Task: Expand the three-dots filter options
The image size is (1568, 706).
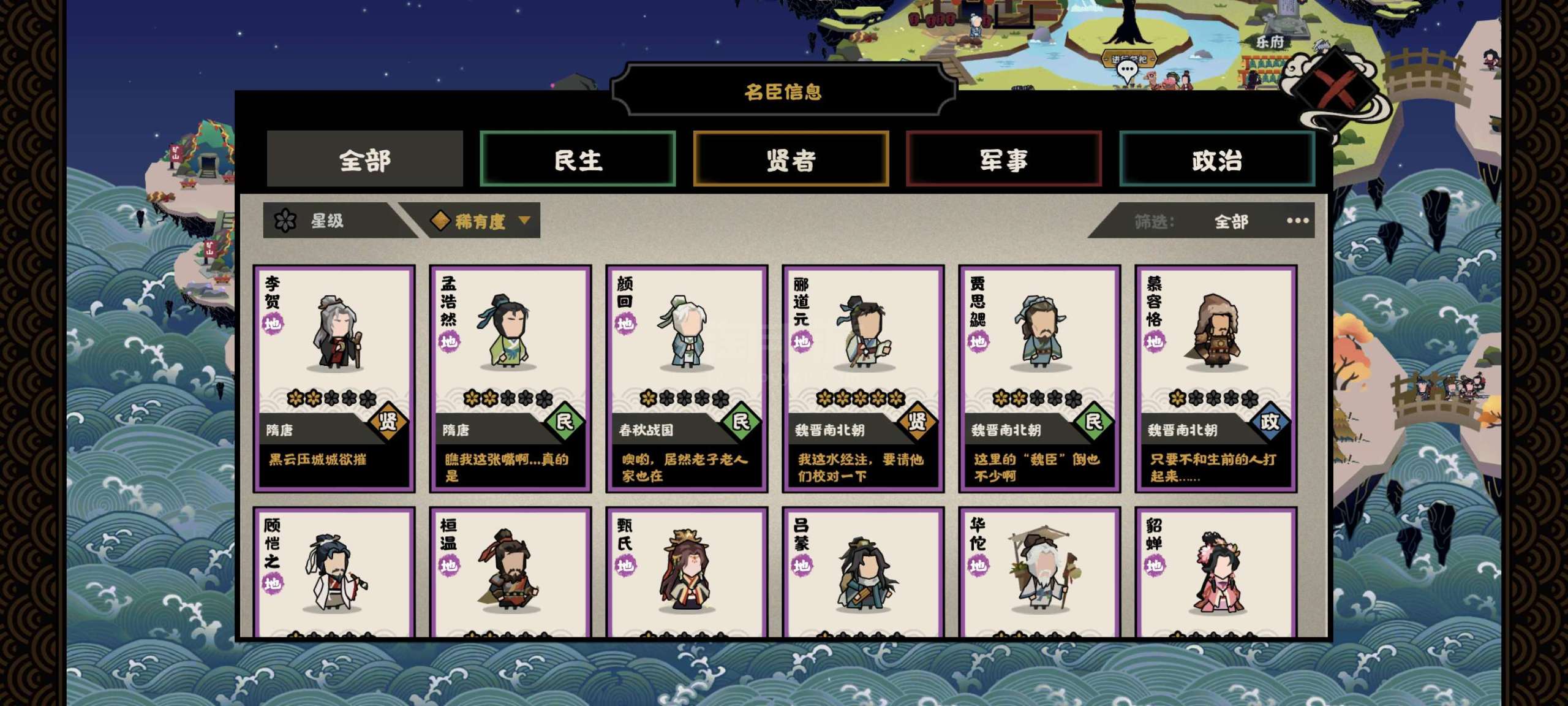Action: coord(1297,221)
